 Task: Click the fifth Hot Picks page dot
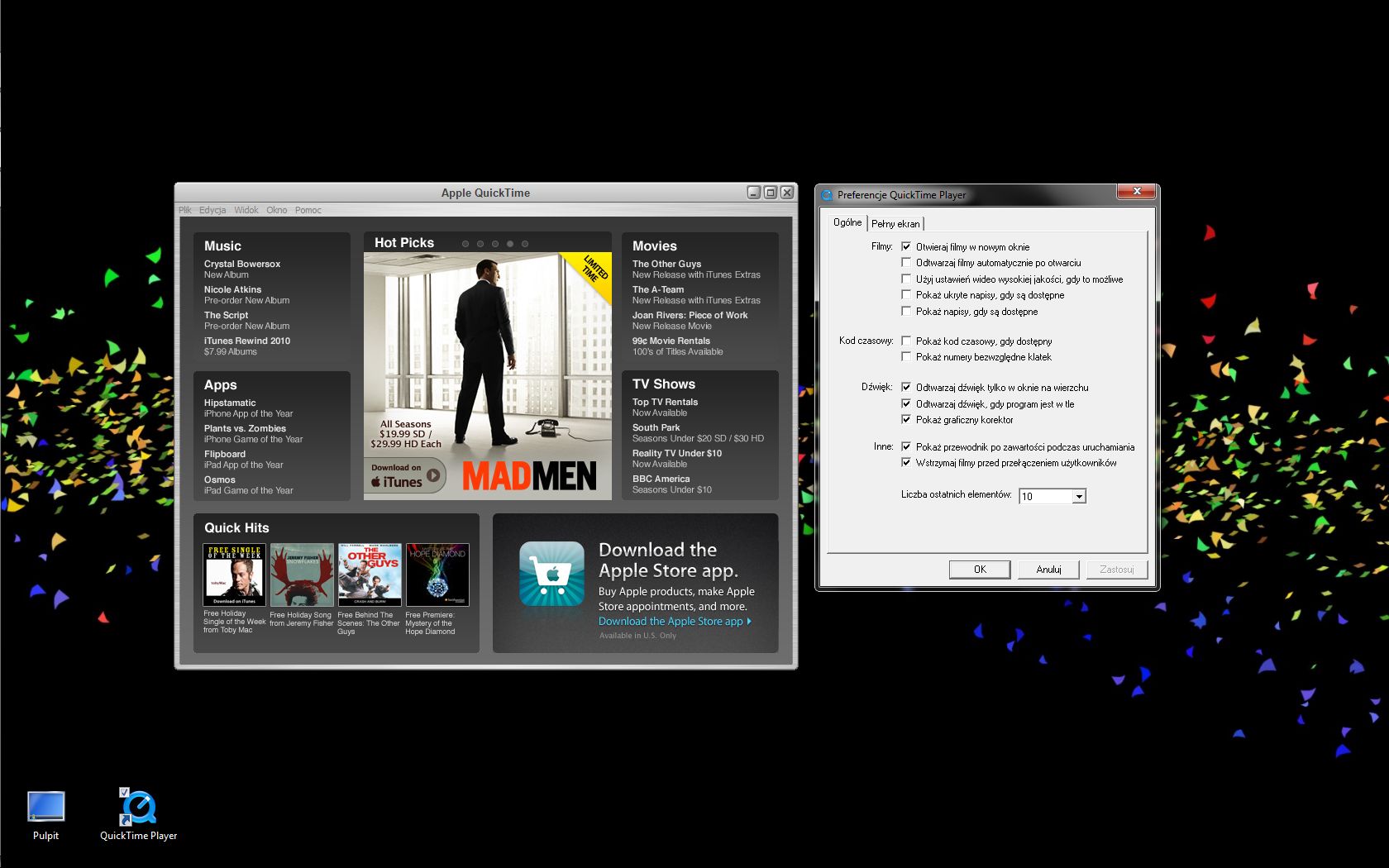point(525,244)
